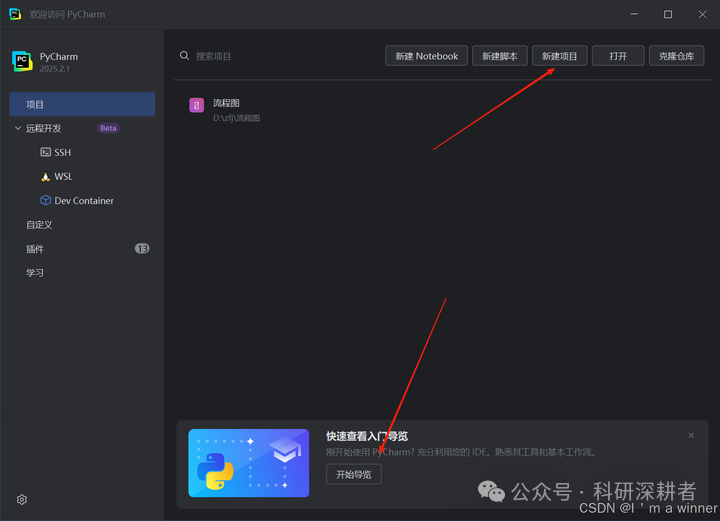
Task: Select the SSH terminal icon
Action: 45,152
